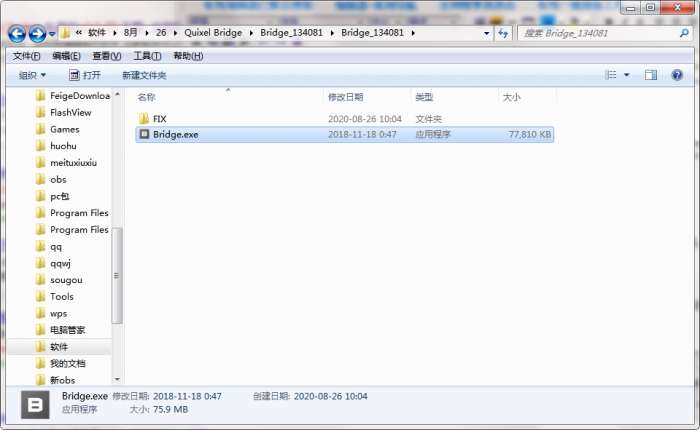
Task: Click the 软件 breadcrumb segment
Action: point(97,33)
